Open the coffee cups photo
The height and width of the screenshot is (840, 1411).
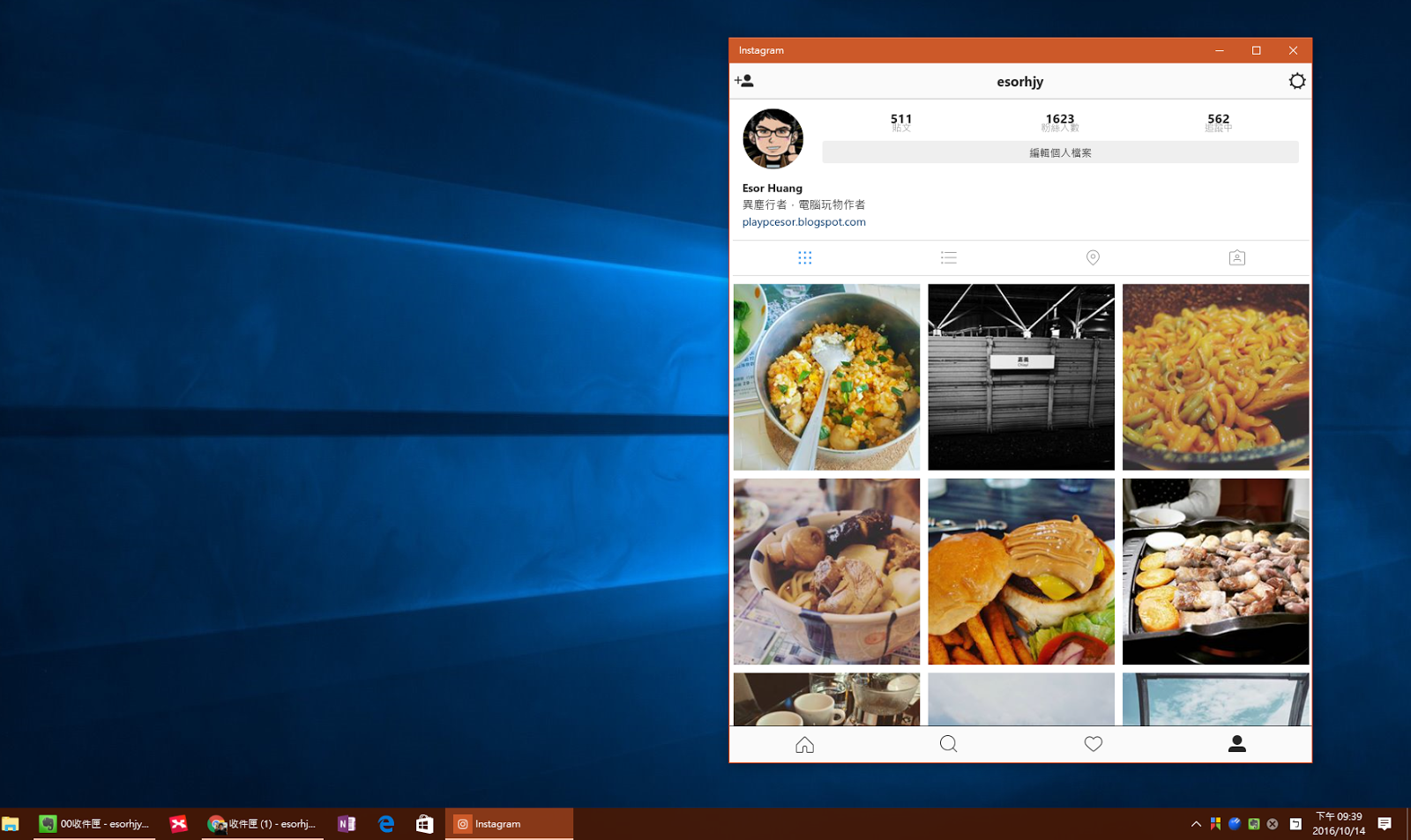(x=826, y=700)
